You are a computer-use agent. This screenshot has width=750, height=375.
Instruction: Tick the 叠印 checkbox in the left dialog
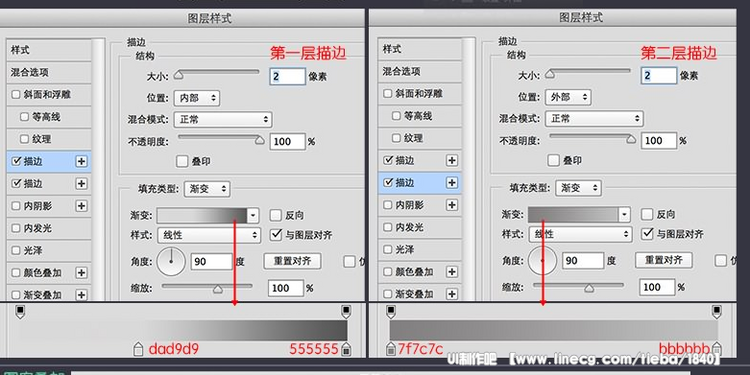pos(182,162)
